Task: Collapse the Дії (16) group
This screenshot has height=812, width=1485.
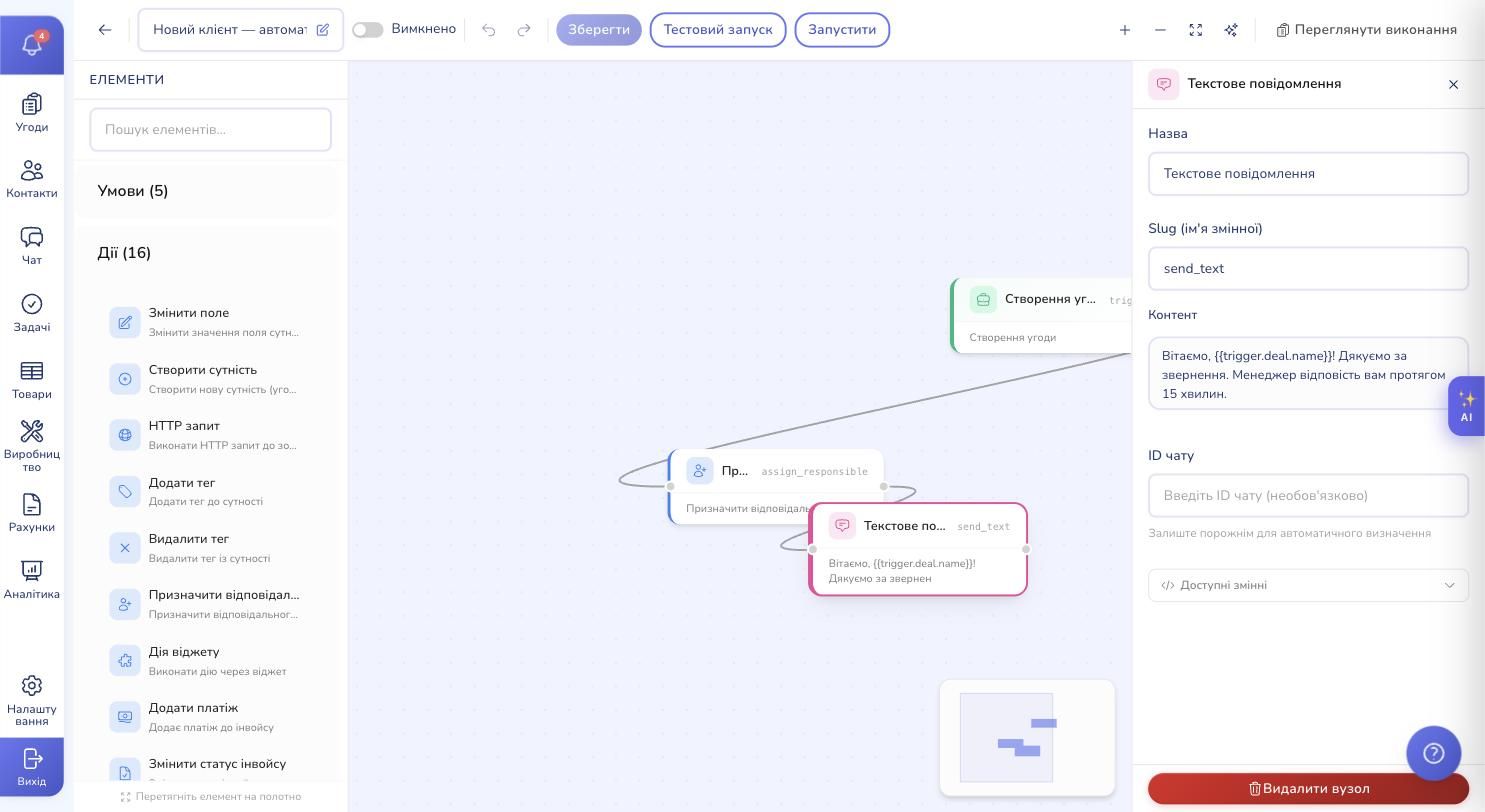Action: tap(205, 253)
